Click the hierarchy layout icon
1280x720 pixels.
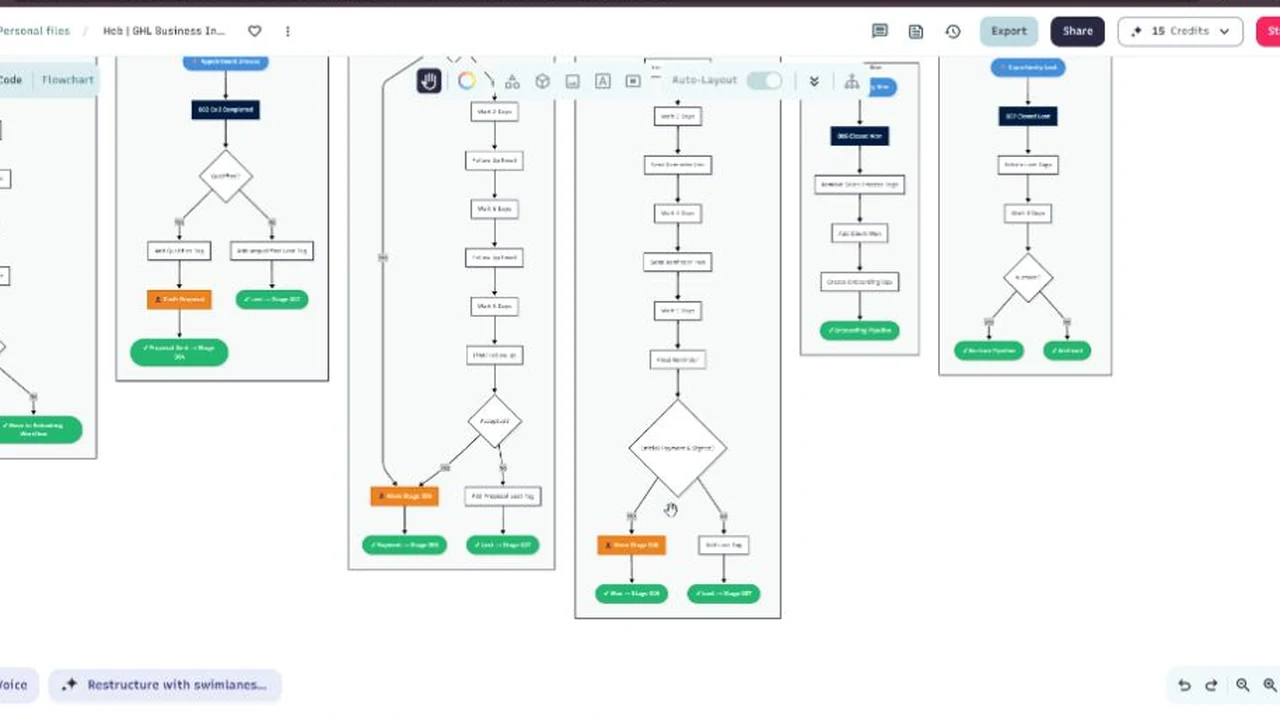pyautogui.click(x=852, y=81)
